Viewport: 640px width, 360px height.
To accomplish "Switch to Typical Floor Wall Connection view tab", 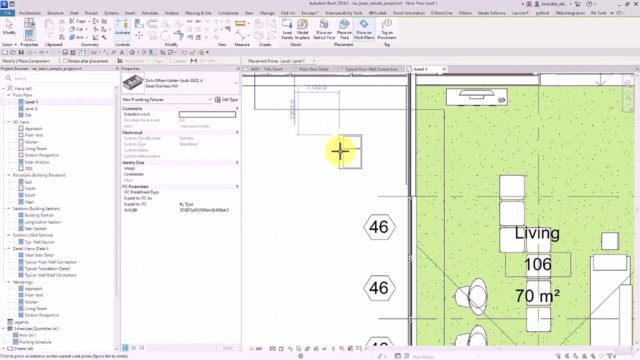I will click(x=371, y=69).
